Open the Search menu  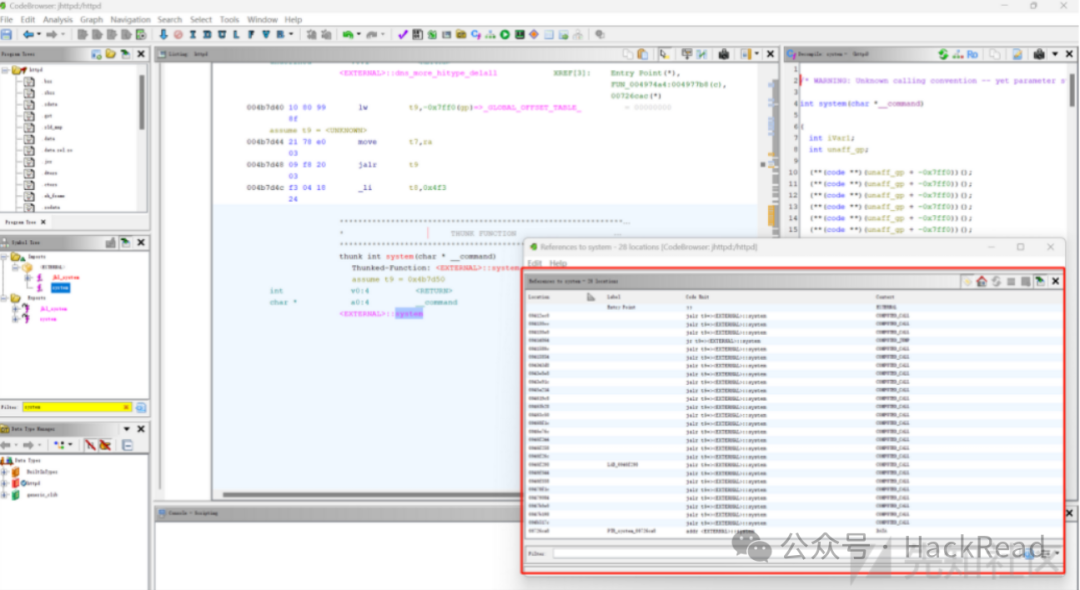click(x=169, y=19)
